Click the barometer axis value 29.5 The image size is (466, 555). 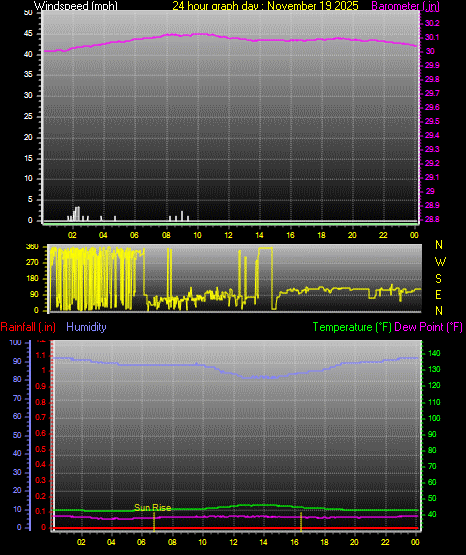[x=432, y=121]
